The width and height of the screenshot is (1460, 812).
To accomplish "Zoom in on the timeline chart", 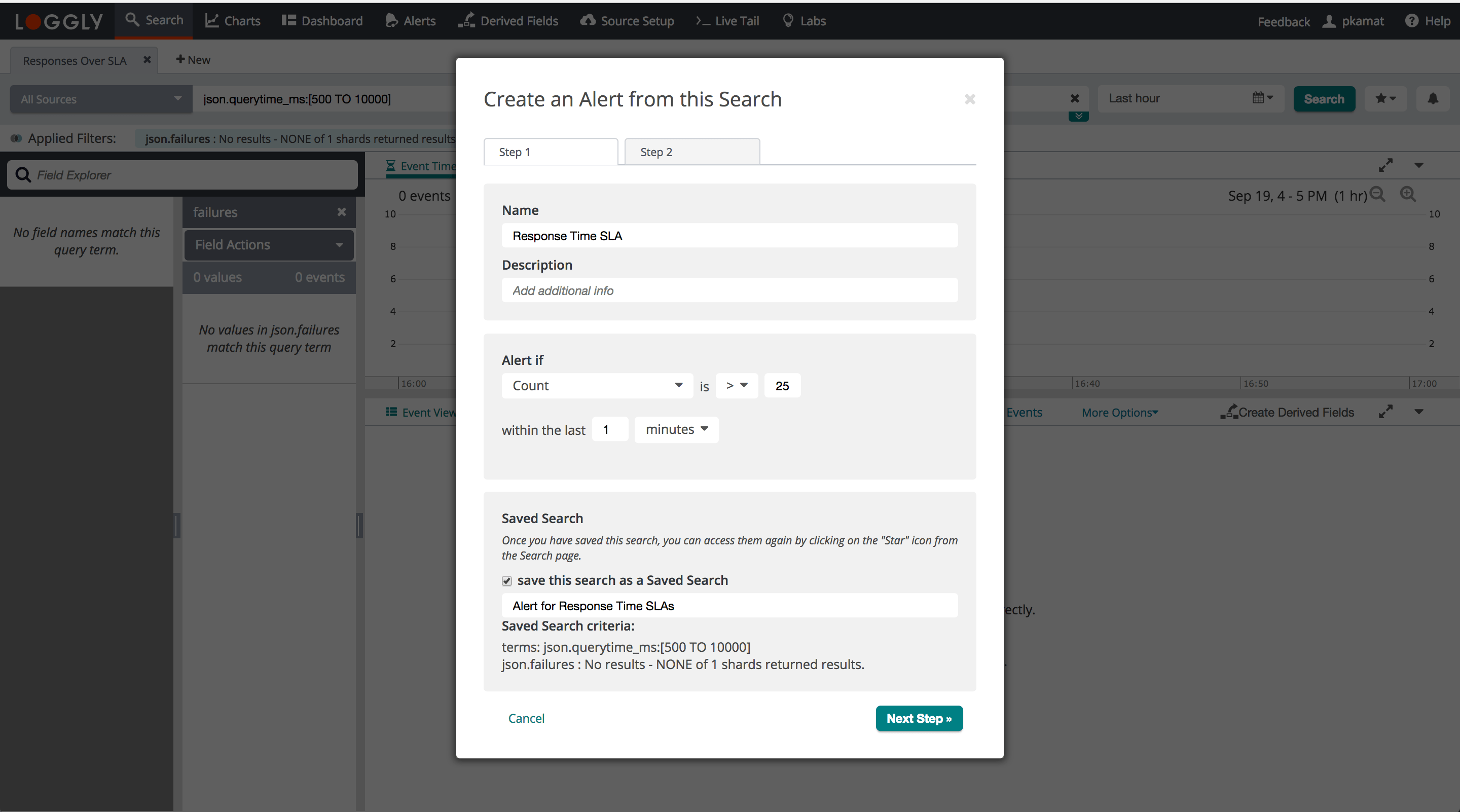I will pyautogui.click(x=1408, y=194).
